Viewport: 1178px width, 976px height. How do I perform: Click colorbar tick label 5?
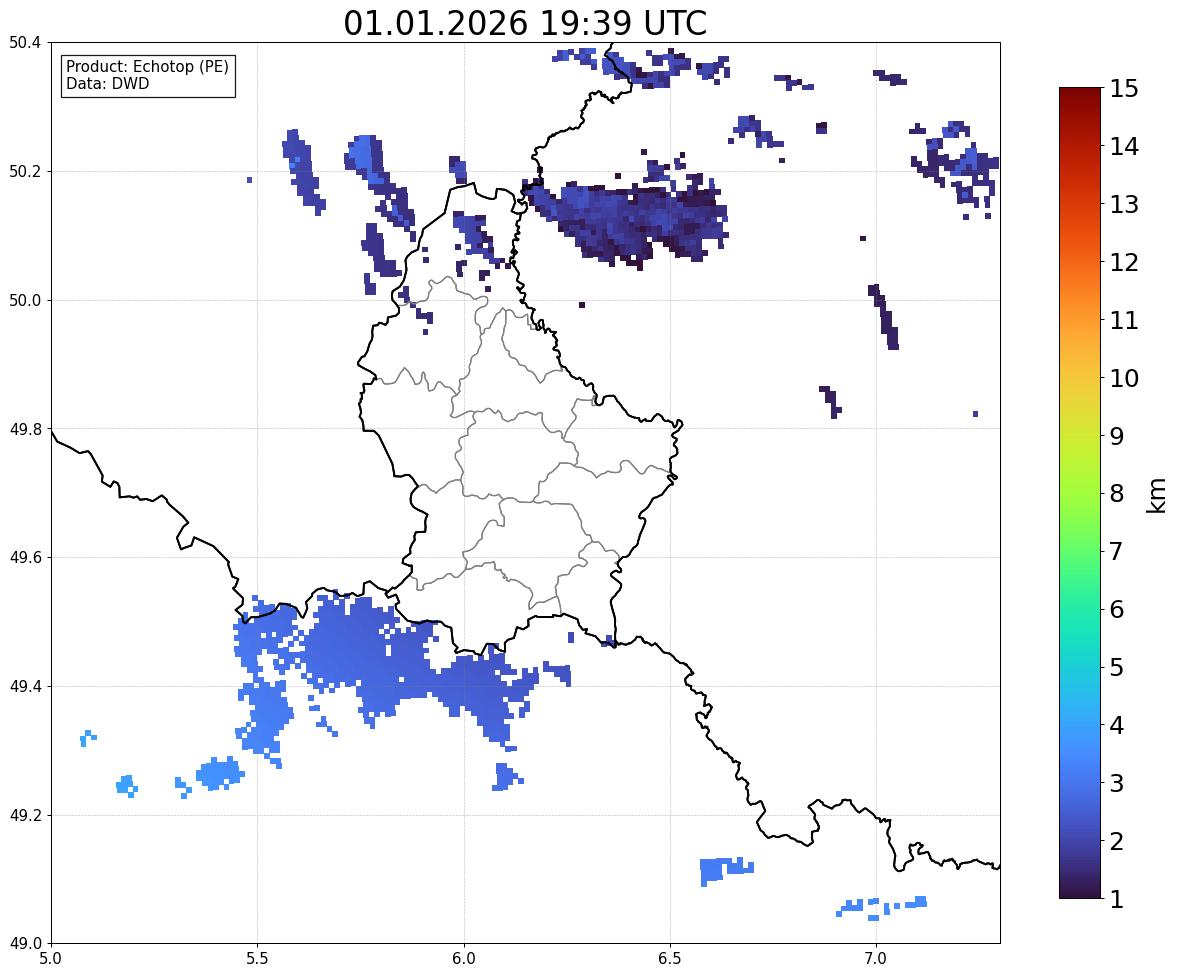pyautogui.click(x=1117, y=667)
